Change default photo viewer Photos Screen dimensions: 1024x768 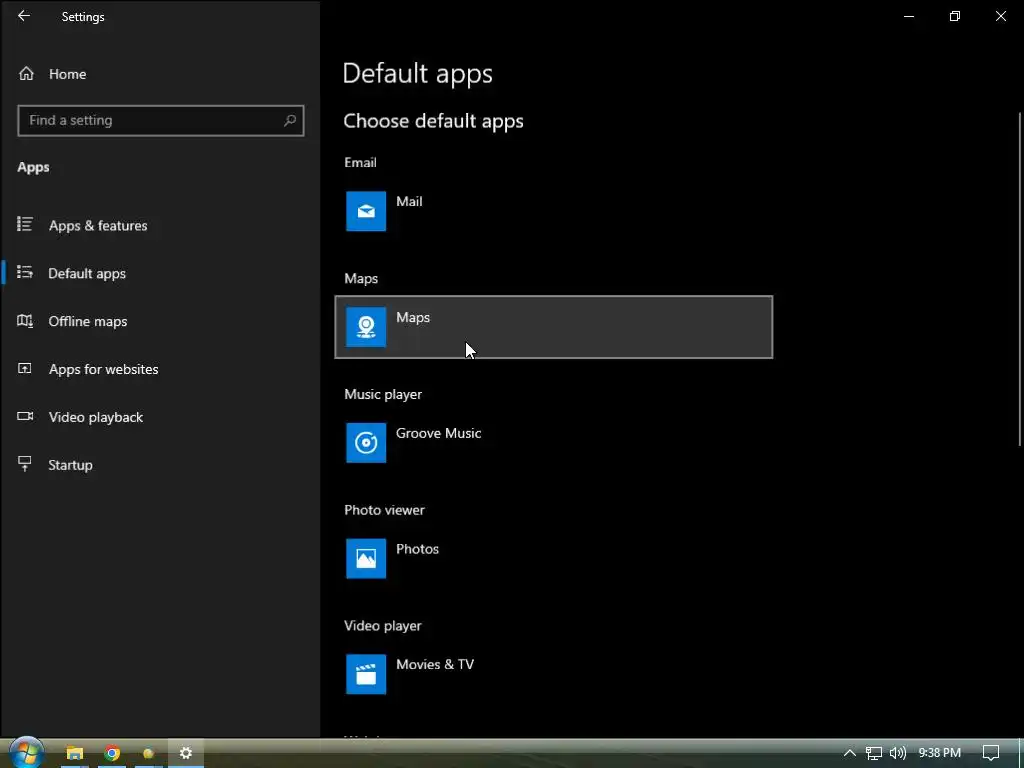553,558
